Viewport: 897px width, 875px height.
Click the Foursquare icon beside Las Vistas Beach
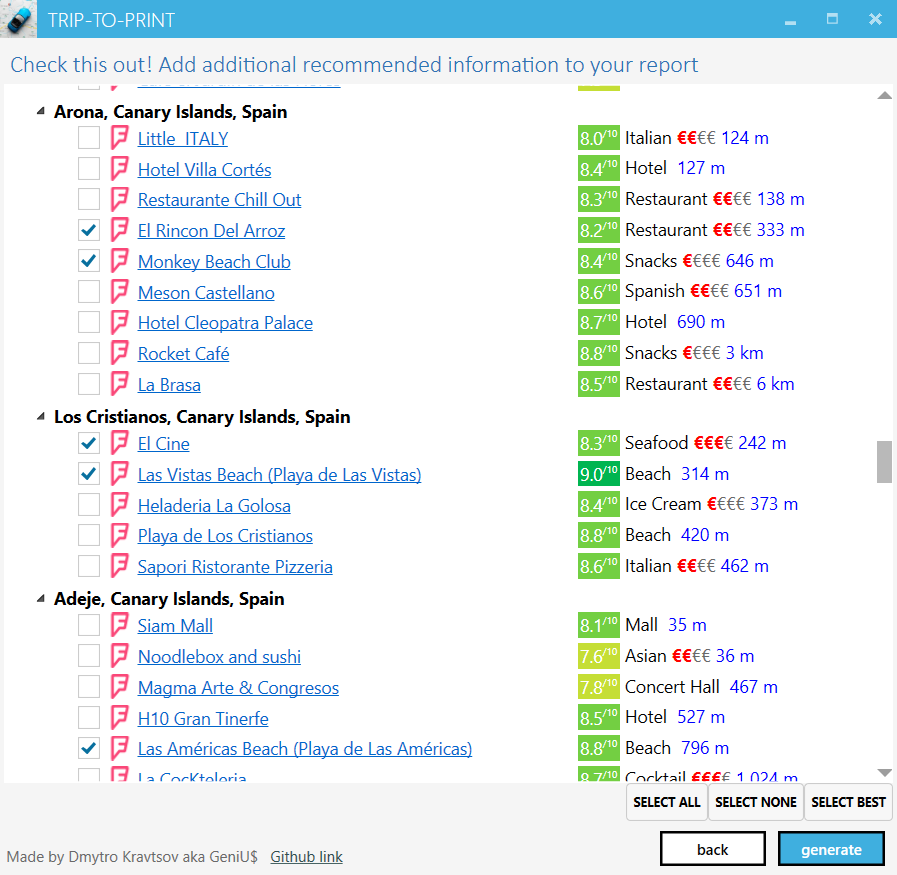point(120,474)
